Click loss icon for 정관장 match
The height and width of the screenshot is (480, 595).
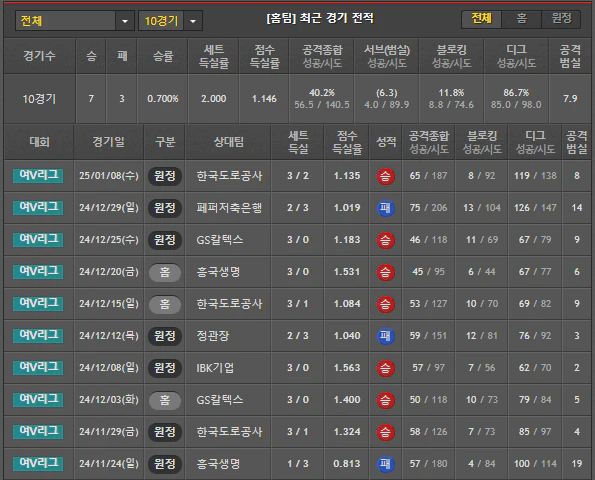[x=385, y=336]
